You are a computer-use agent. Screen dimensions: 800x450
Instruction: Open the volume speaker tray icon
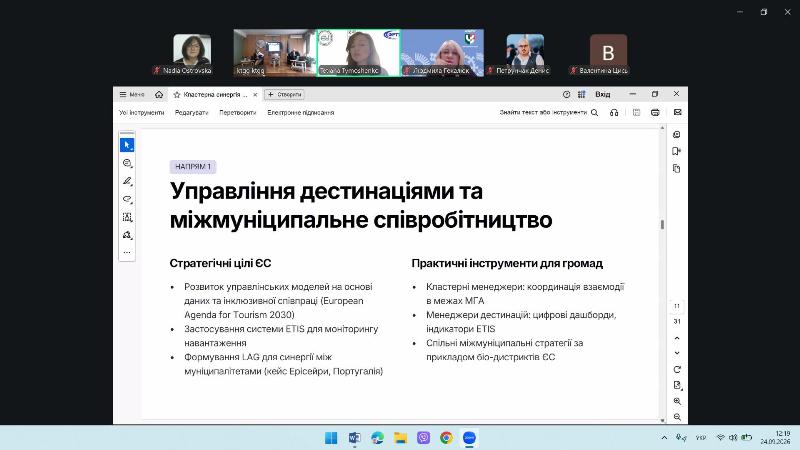(733, 438)
